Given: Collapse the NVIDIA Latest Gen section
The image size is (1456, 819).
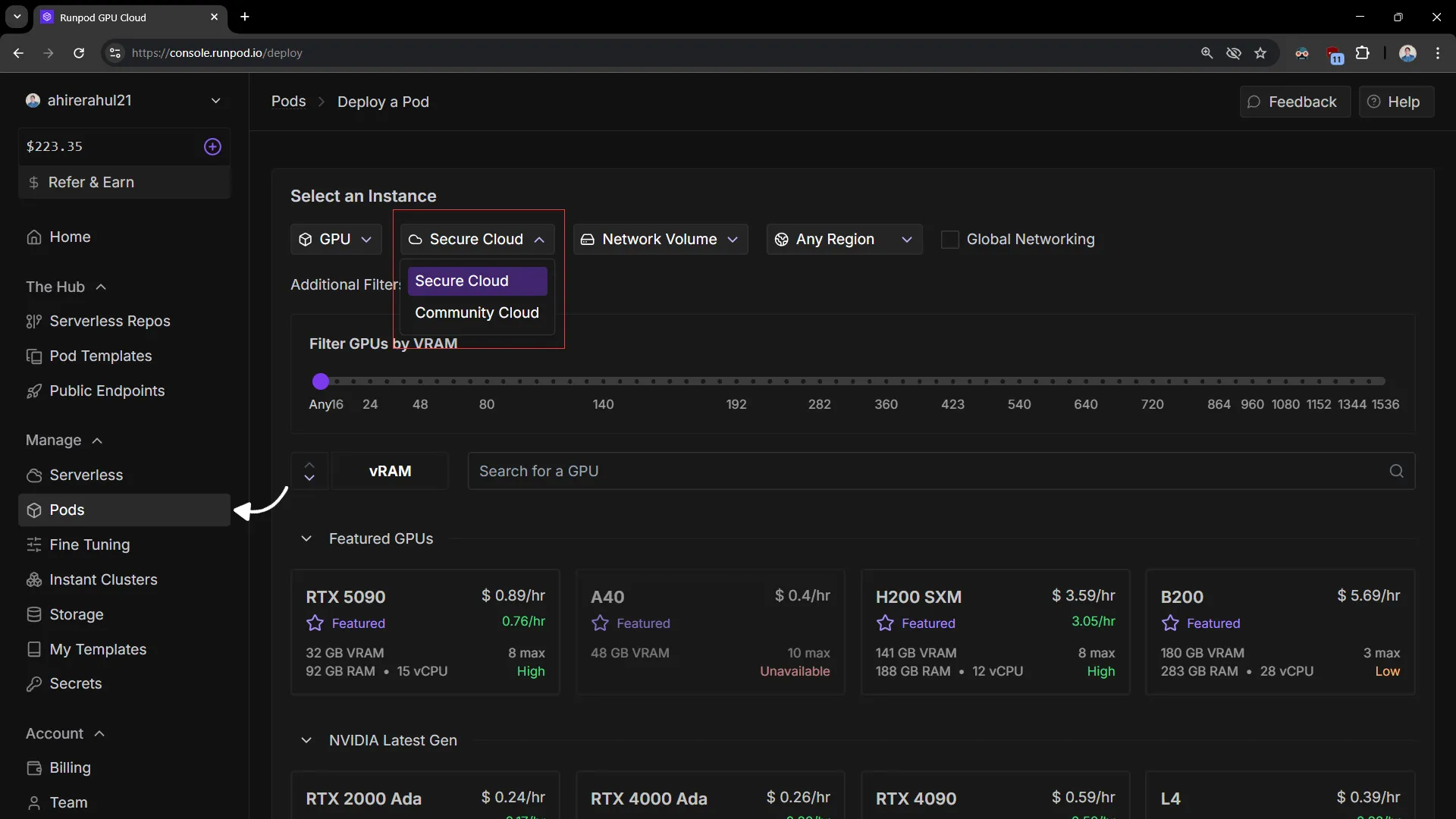Looking at the screenshot, I should (306, 741).
